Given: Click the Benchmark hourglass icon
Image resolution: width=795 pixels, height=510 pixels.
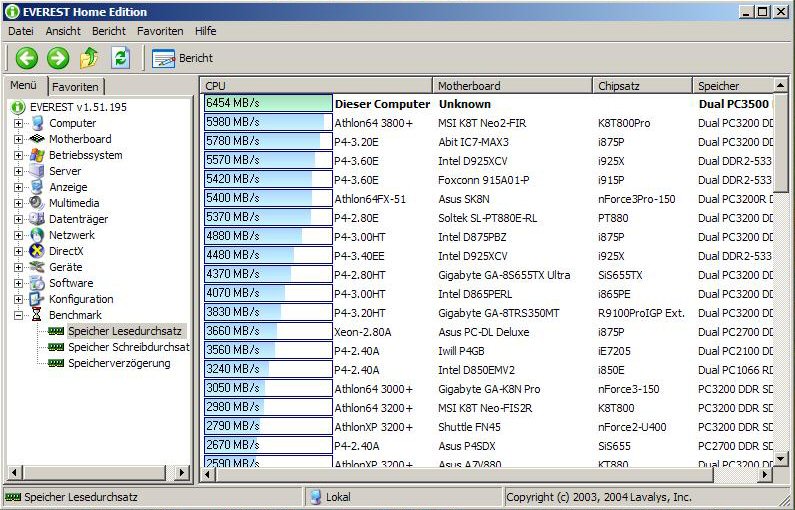Looking at the screenshot, I should pyautogui.click(x=37, y=315).
